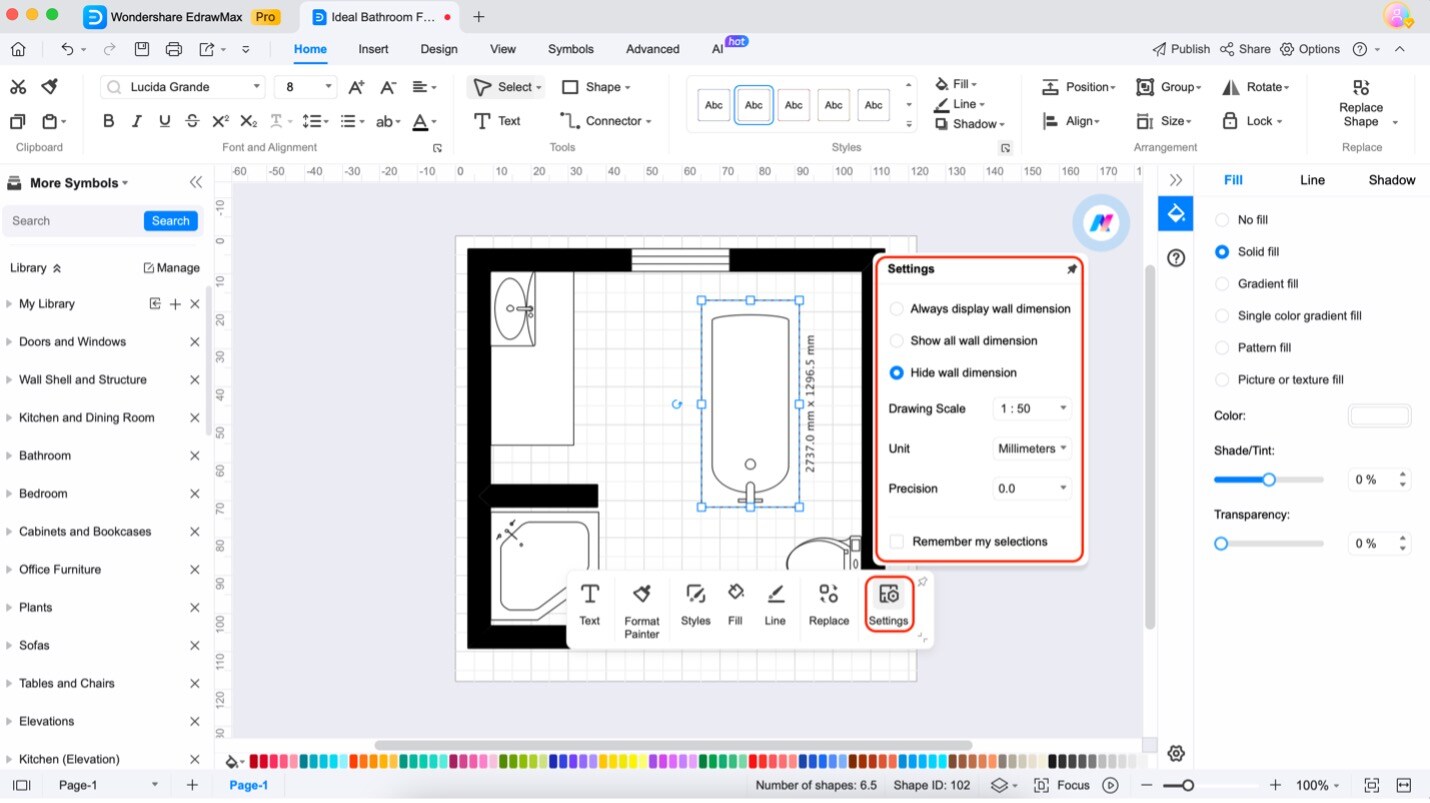The height and width of the screenshot is (803, 1430).
Task: Open the layers icon in status bar
Action: [x=999, y=786]
